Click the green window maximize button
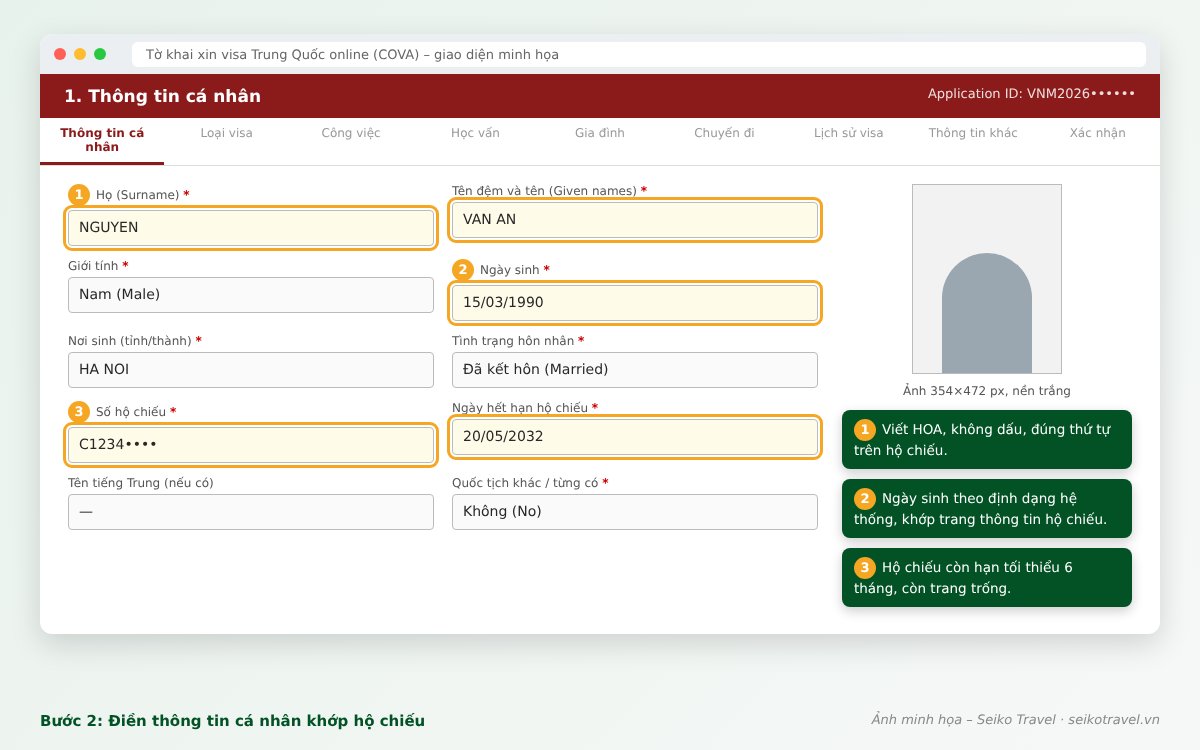Screen dimensions: 1200x750 [x=100, y=54]
